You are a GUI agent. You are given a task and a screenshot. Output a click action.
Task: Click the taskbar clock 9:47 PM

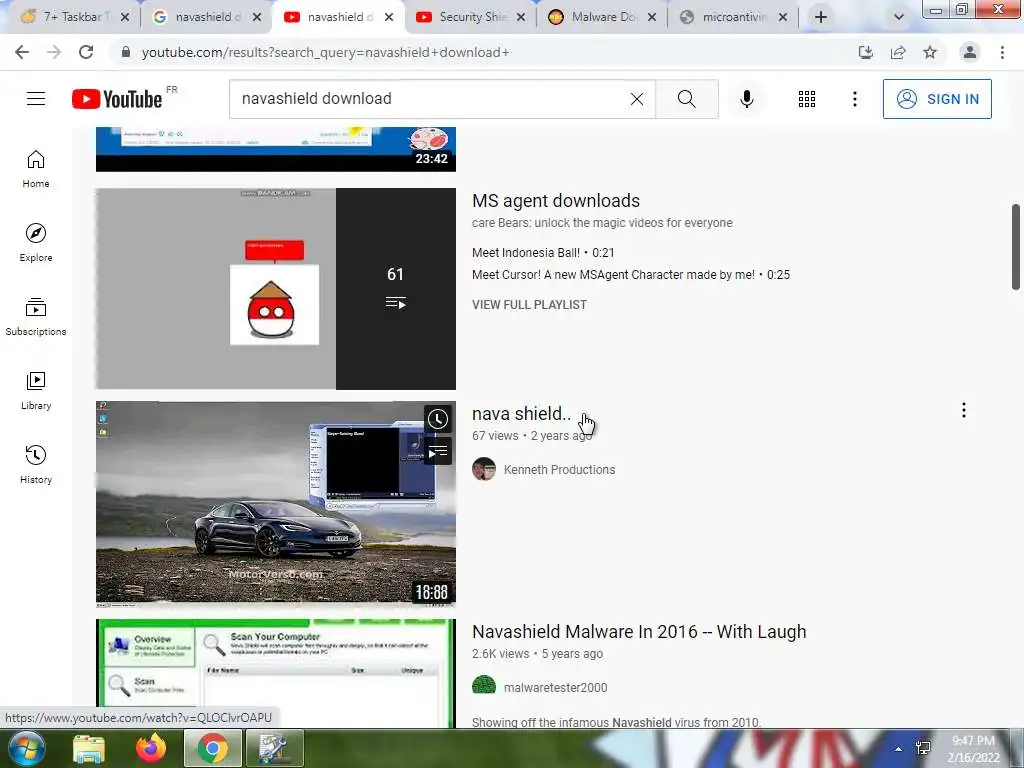[x=974, y=749]
